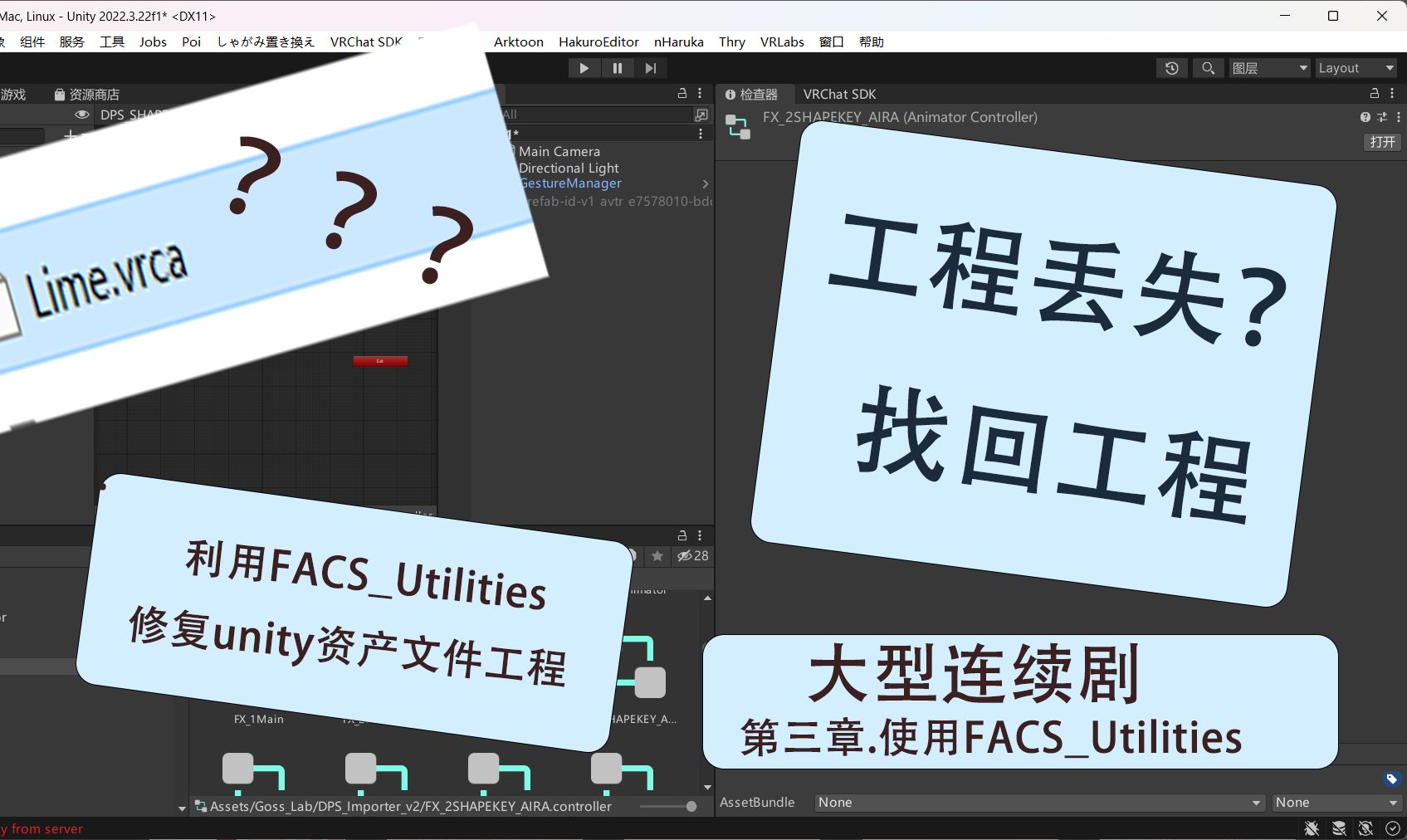Switch to the 资源商店 tab

[x=87, y=95]
